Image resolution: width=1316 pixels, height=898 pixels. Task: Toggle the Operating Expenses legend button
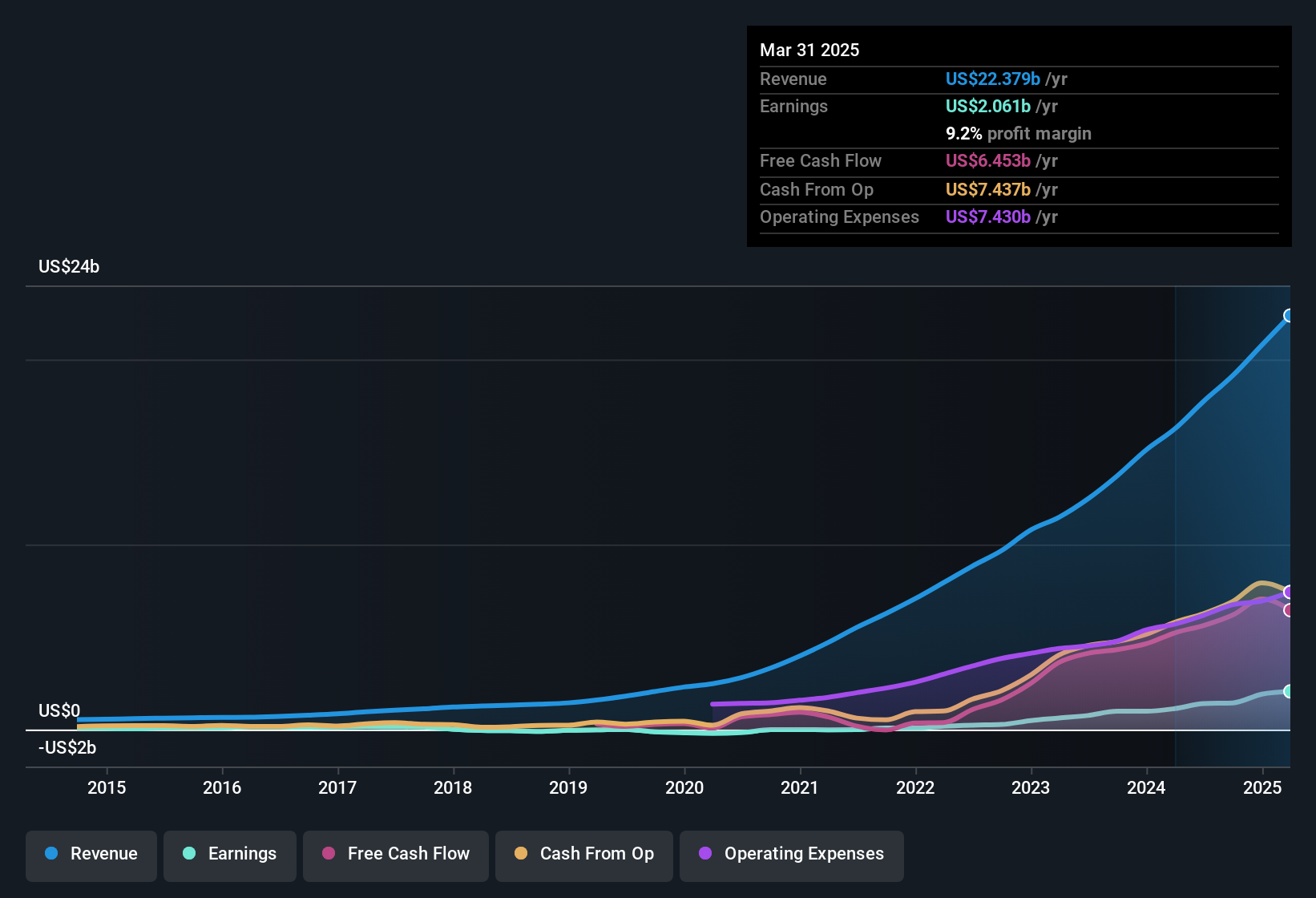pos(792,856)
